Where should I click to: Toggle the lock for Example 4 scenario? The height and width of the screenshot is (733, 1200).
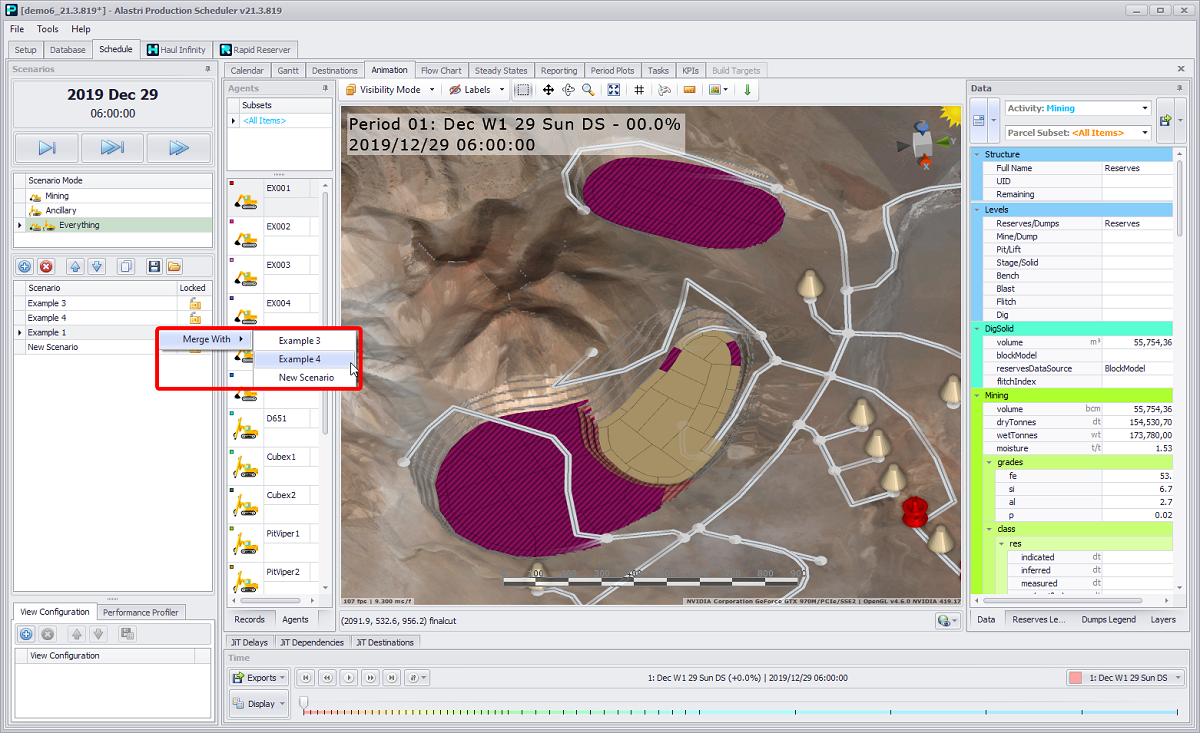196,318
